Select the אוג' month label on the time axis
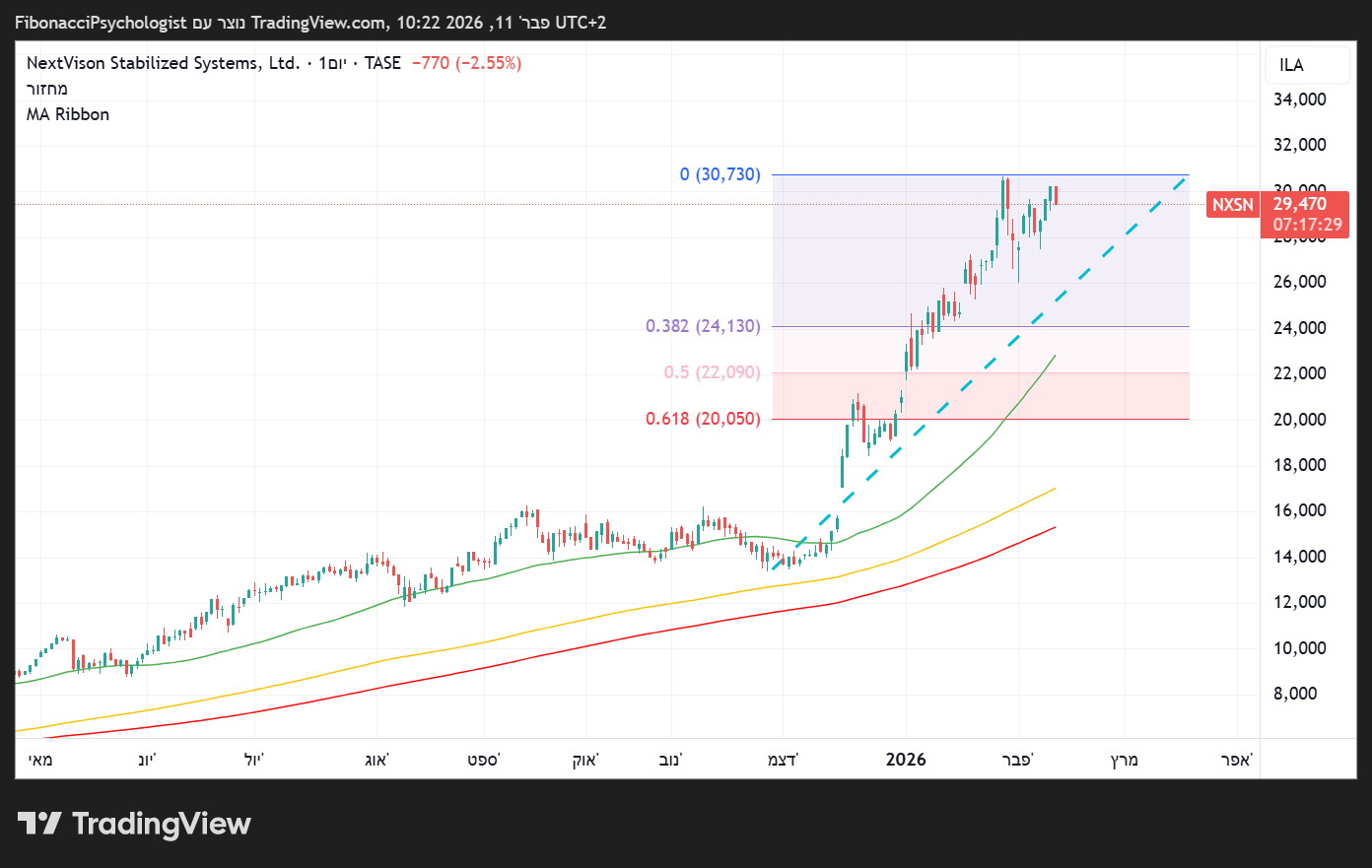The height and width of the screenshot is (868, 1372). (x=377, y=760)
